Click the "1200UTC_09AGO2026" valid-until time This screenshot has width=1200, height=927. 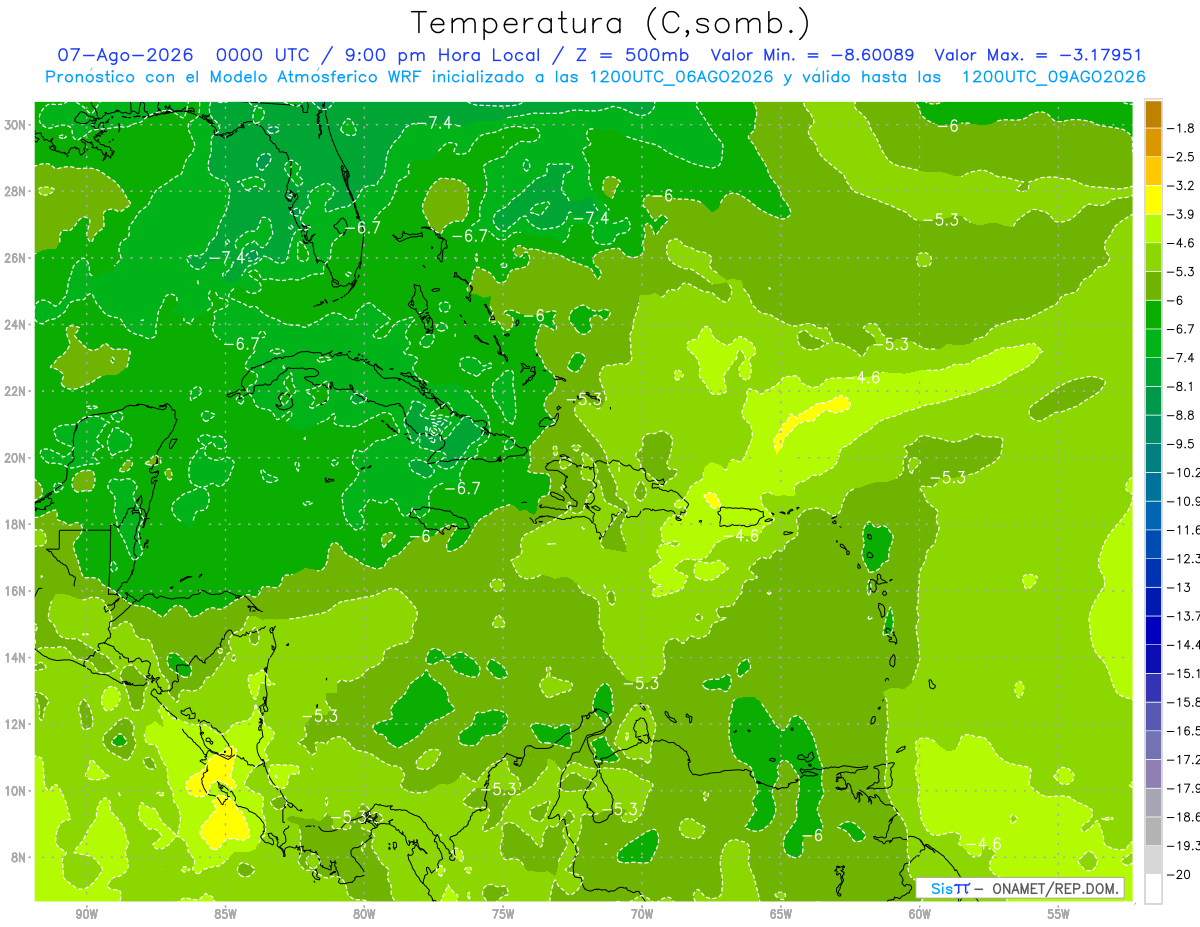[x=1054, y=77]
